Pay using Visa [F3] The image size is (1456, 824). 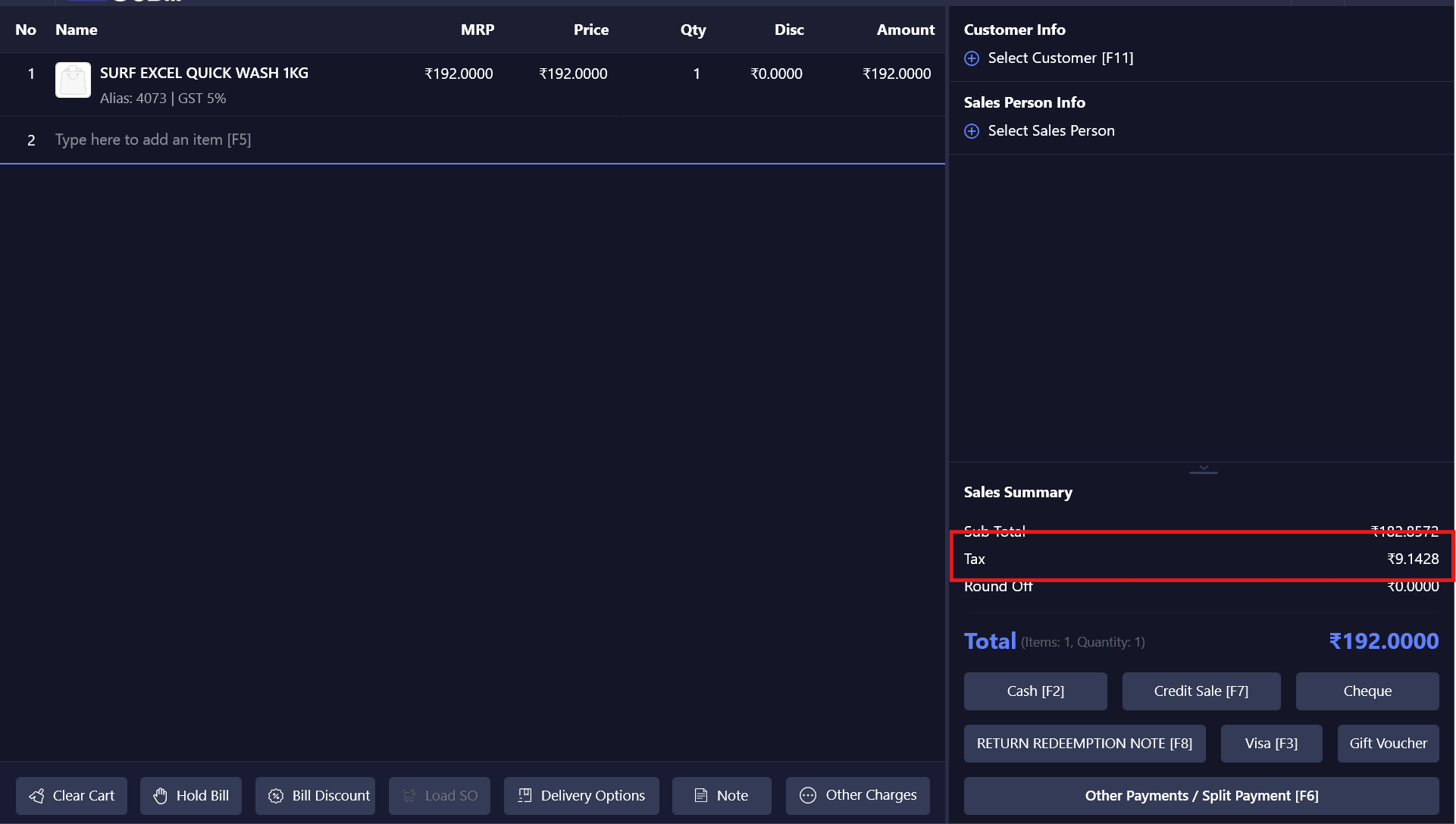1271,744
